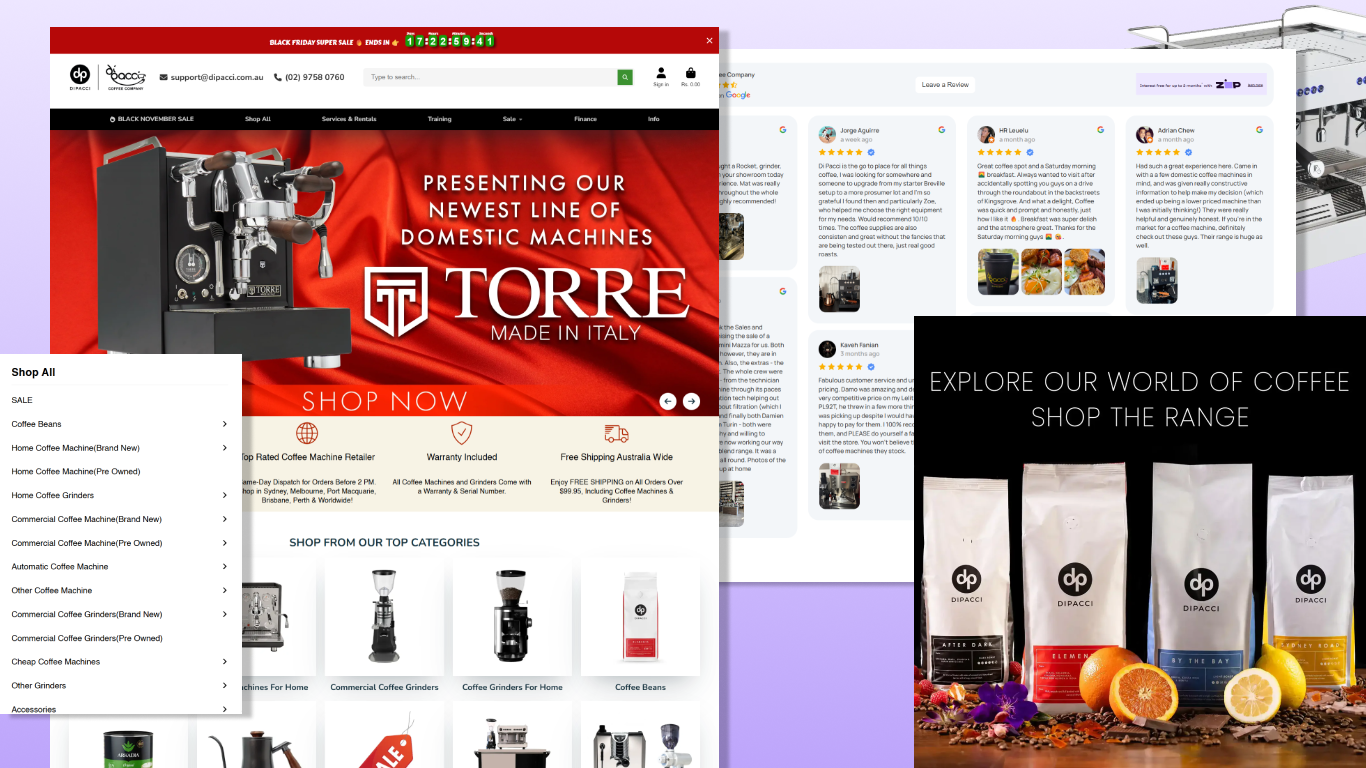The height and width of the screenshot is (768, 1366).
Task: Click the Dipacci logo in header
Action: (80, 76)
